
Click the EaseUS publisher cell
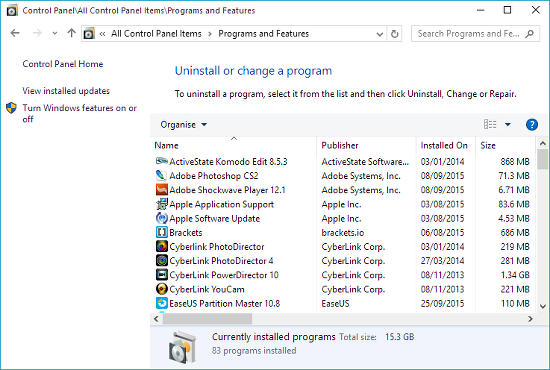pos(335,303)
